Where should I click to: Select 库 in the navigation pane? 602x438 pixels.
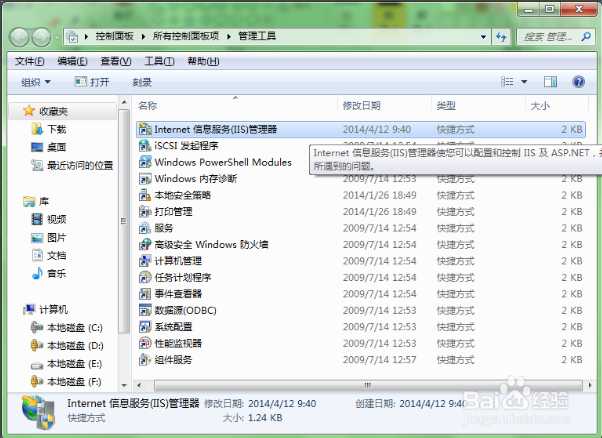click(x=44, y=201)
